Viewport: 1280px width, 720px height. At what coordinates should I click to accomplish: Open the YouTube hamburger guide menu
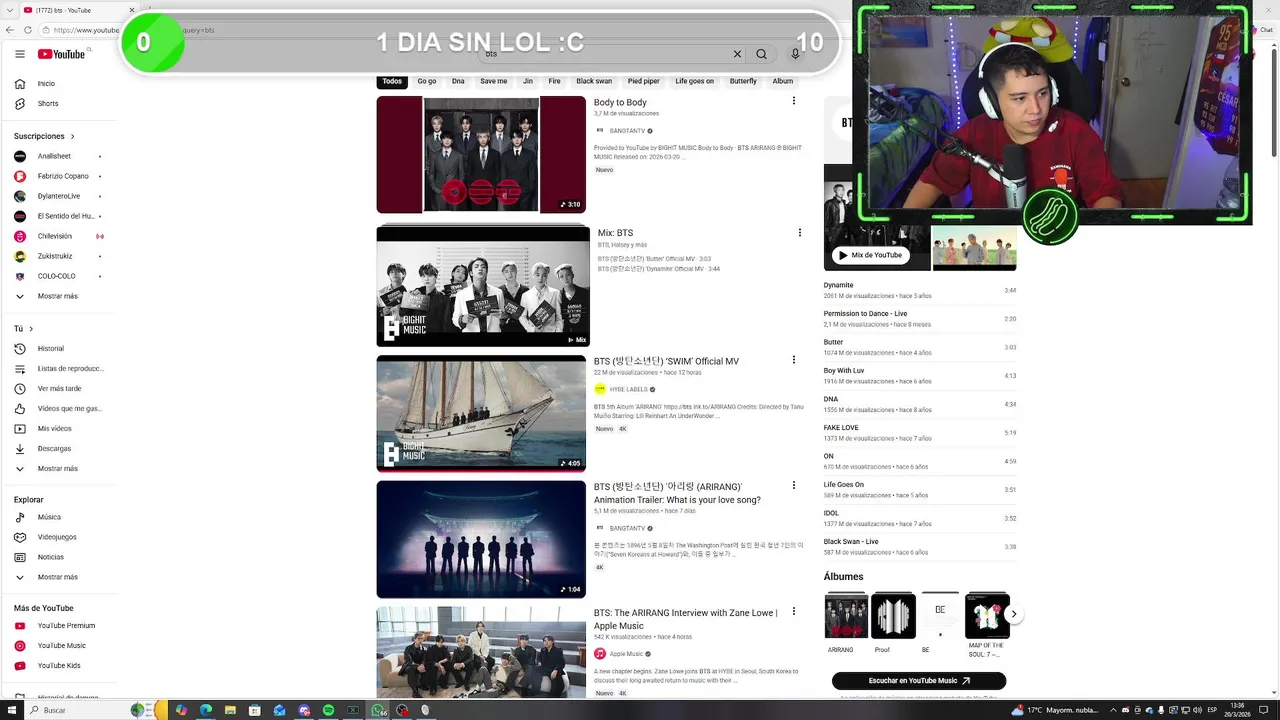[x=20, y=54]
